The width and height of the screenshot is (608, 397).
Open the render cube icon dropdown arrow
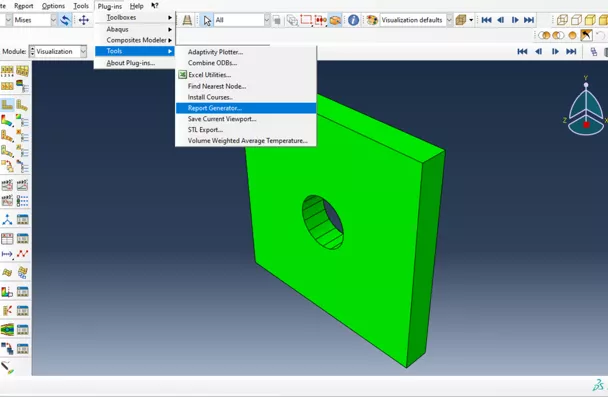click(471, 20)
